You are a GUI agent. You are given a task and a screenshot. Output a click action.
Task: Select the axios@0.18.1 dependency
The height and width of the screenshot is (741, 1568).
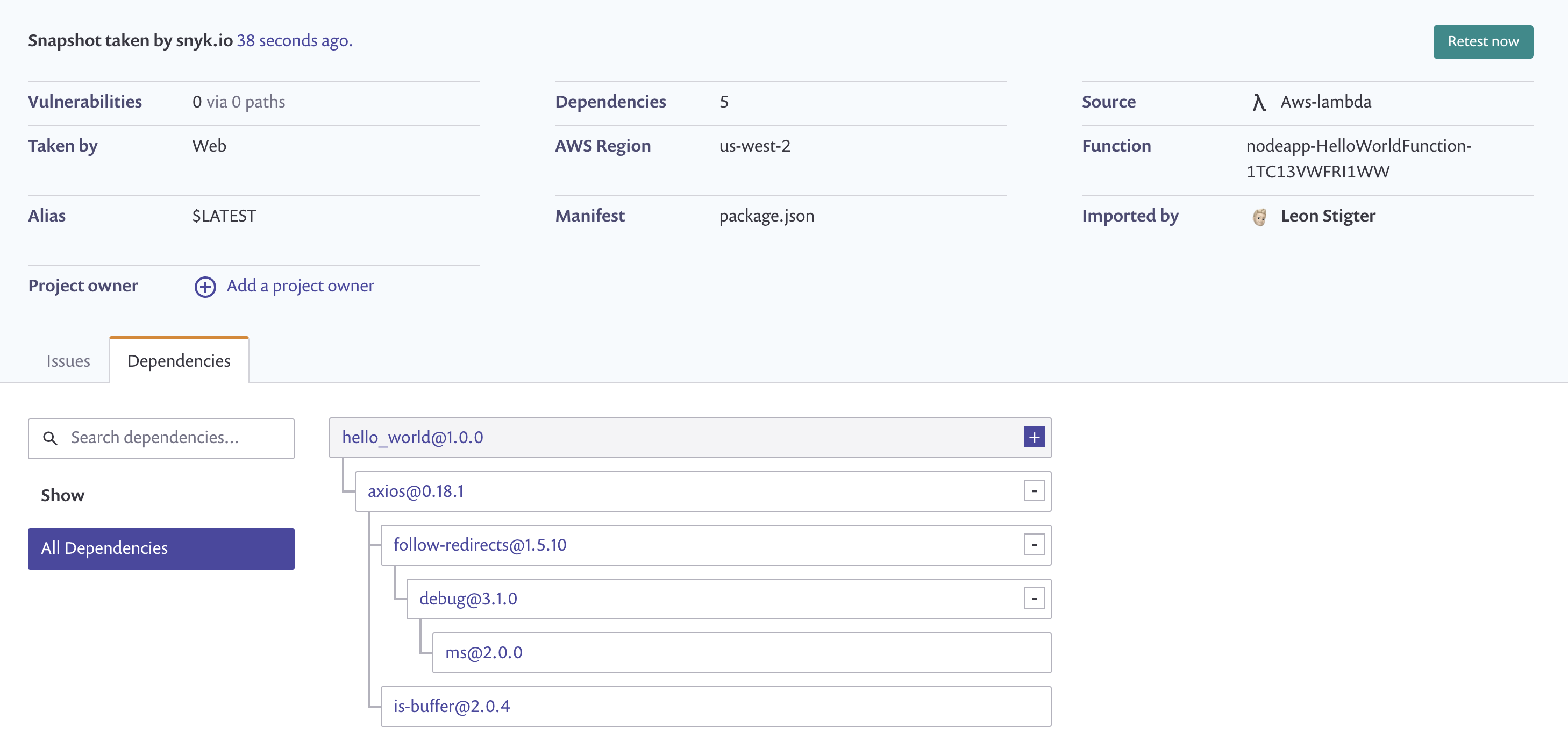pyautogui.click(x=416, y=491)
